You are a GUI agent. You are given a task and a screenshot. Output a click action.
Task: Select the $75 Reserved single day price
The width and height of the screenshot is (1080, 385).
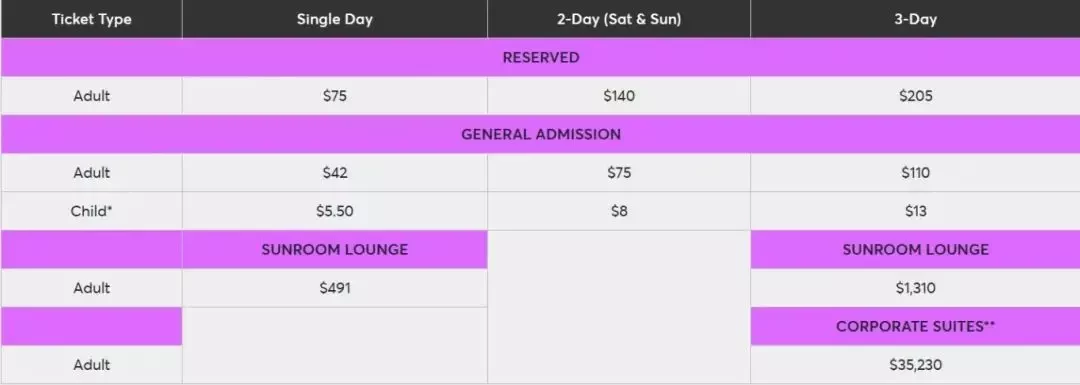click(x=335, y=96)
